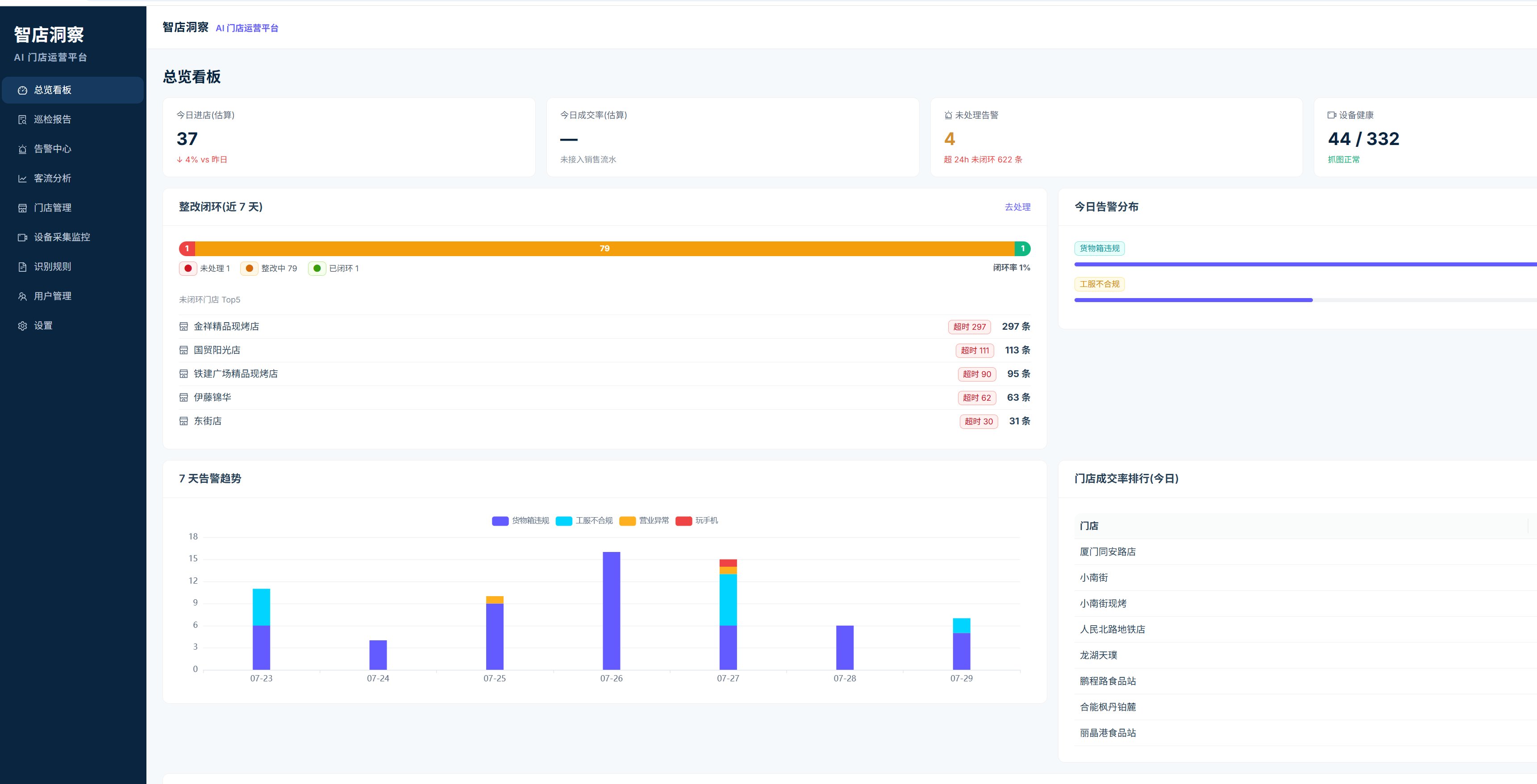Click the alarm icon beside 未处理告警
This screenshot has height=784, width=1537.
click(x=948, y=115)
